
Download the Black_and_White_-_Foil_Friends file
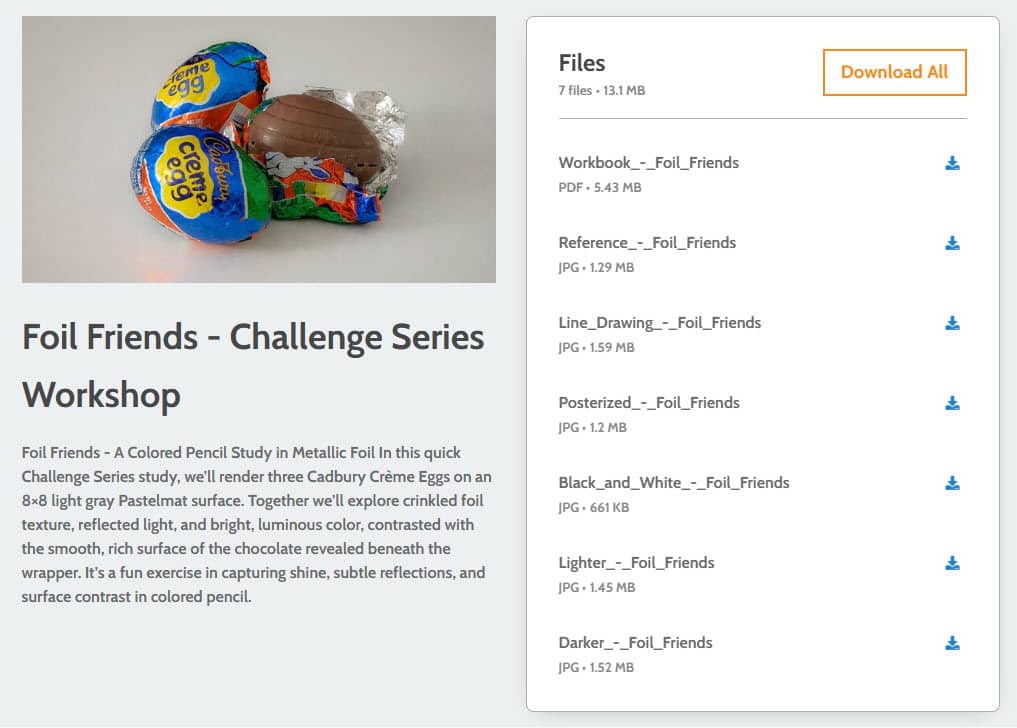pyautogui.click(x=952, y=483)
